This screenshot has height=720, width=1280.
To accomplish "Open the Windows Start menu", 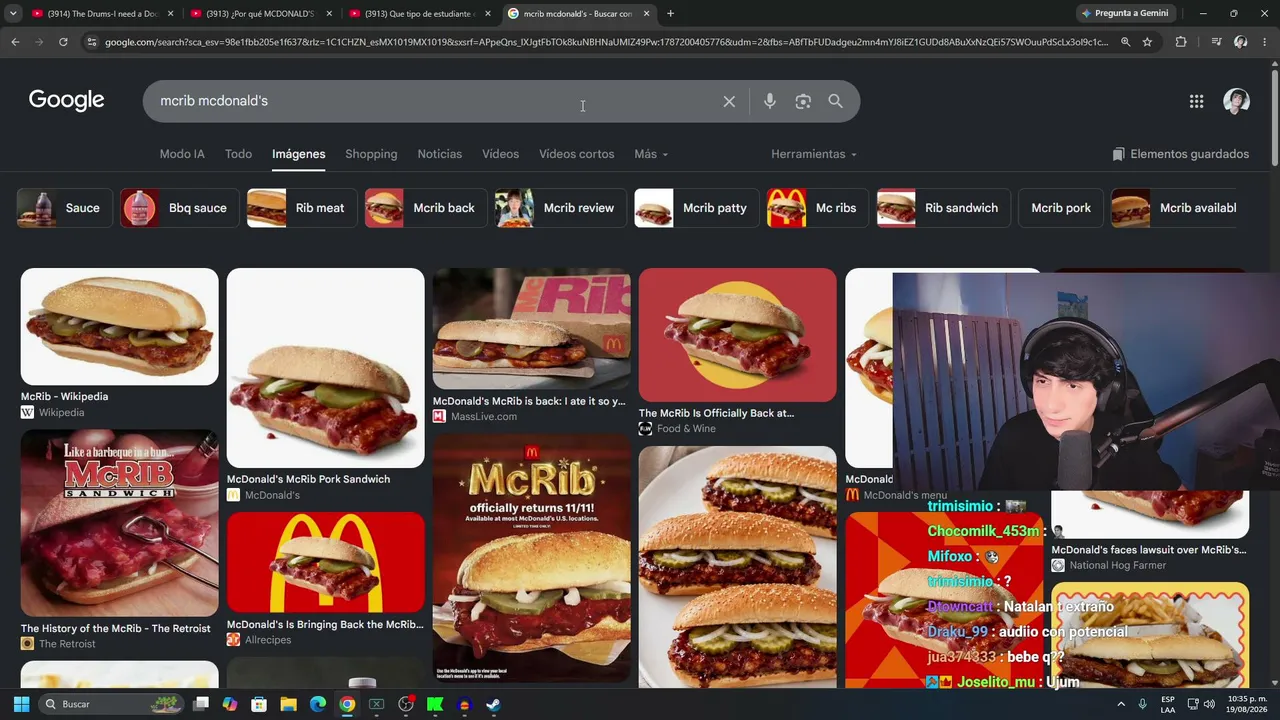I will (21, 704).
